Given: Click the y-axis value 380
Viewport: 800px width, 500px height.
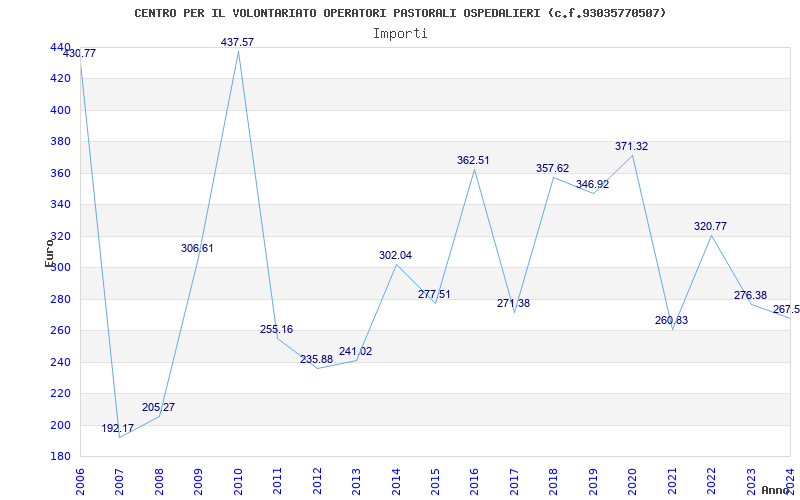Looking at the screenshot, I should [60, 142].
